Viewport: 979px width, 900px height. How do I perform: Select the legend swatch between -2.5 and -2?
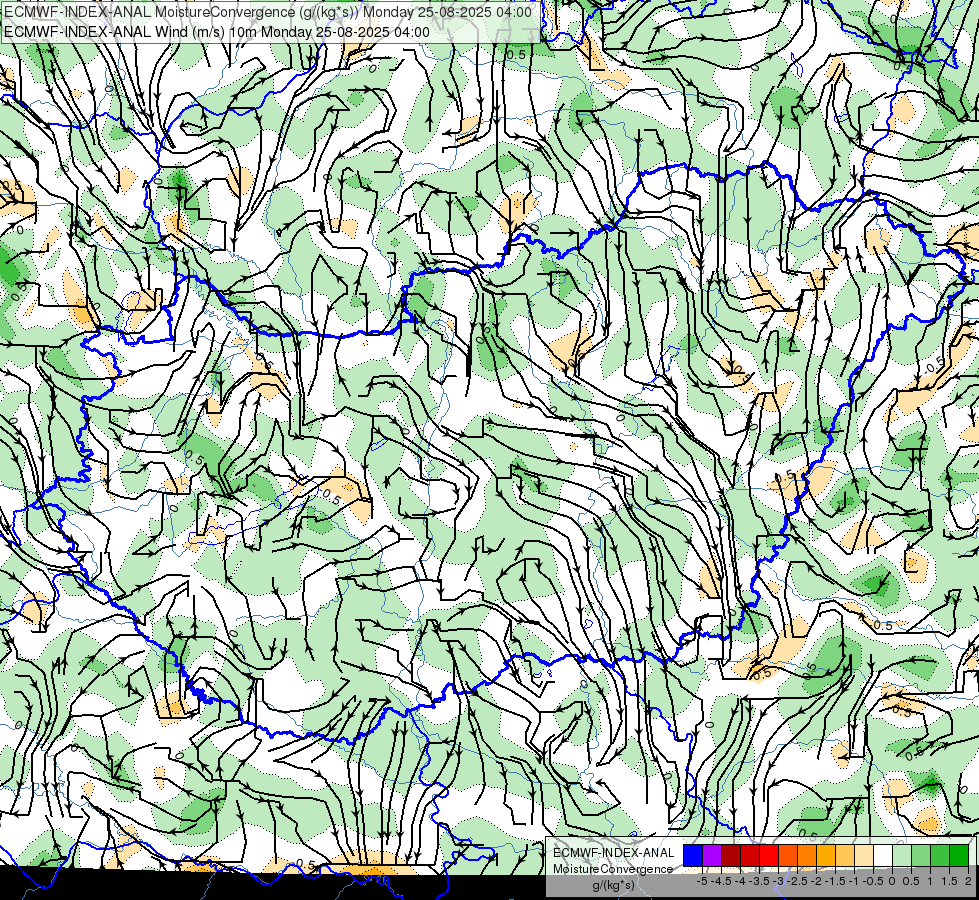(x=807, y=856)
